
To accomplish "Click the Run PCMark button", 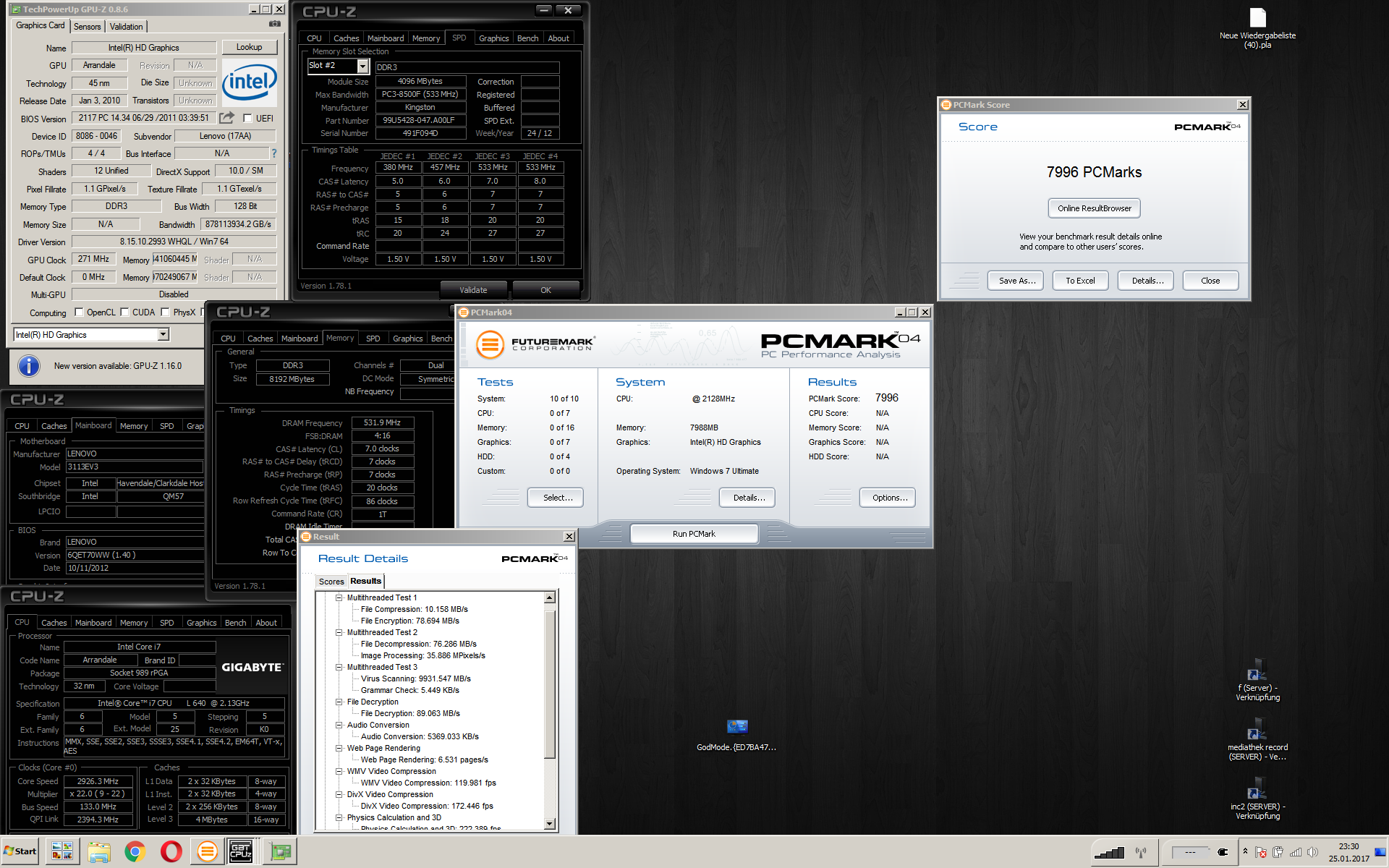I will (694, 534).
